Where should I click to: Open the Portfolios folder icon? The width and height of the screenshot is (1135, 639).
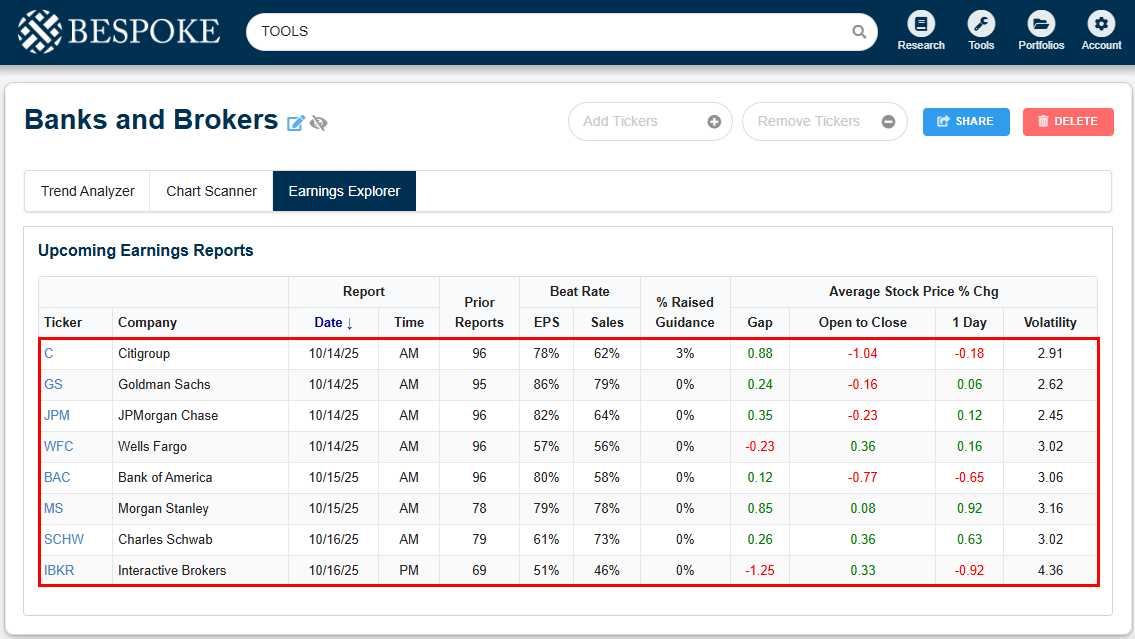pos(1041,24)
